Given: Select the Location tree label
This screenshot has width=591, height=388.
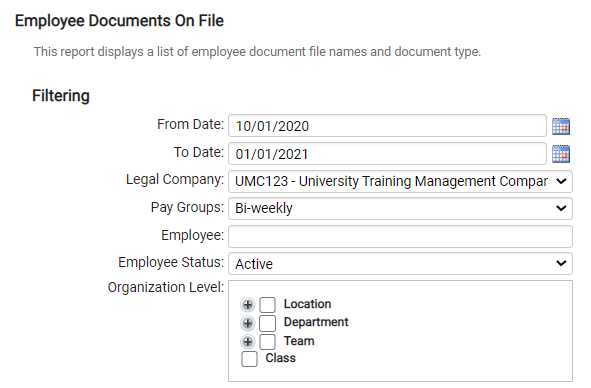Looking at the screenshot, I should [307, 304].
